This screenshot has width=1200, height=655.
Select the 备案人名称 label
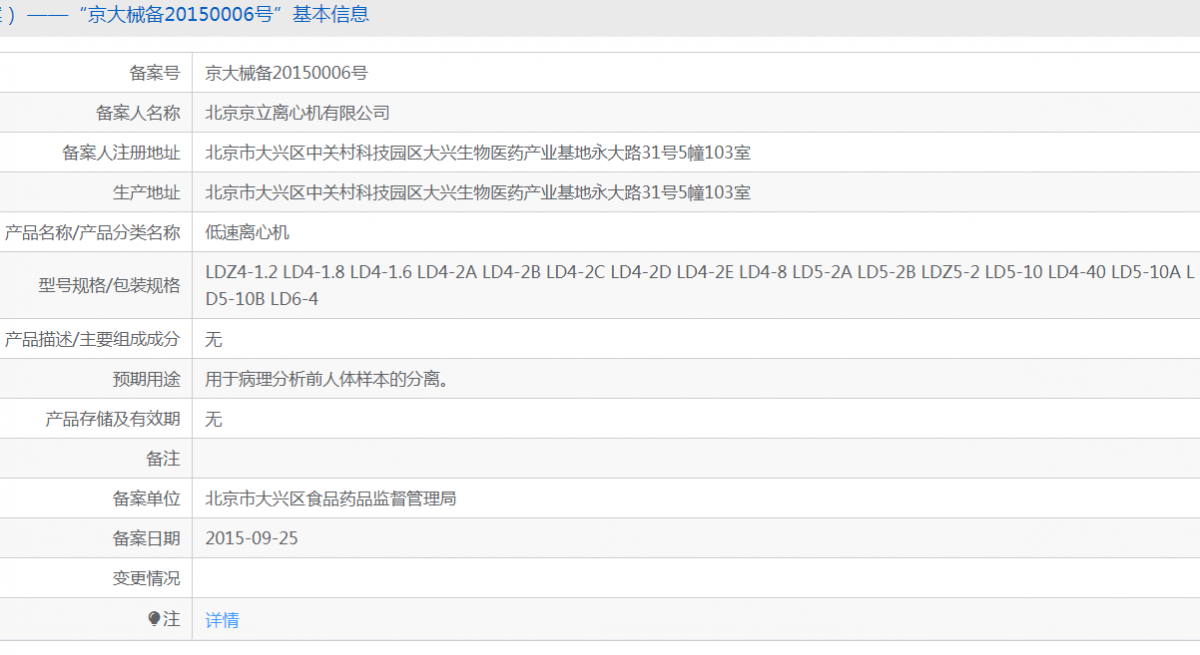point(138,113)
